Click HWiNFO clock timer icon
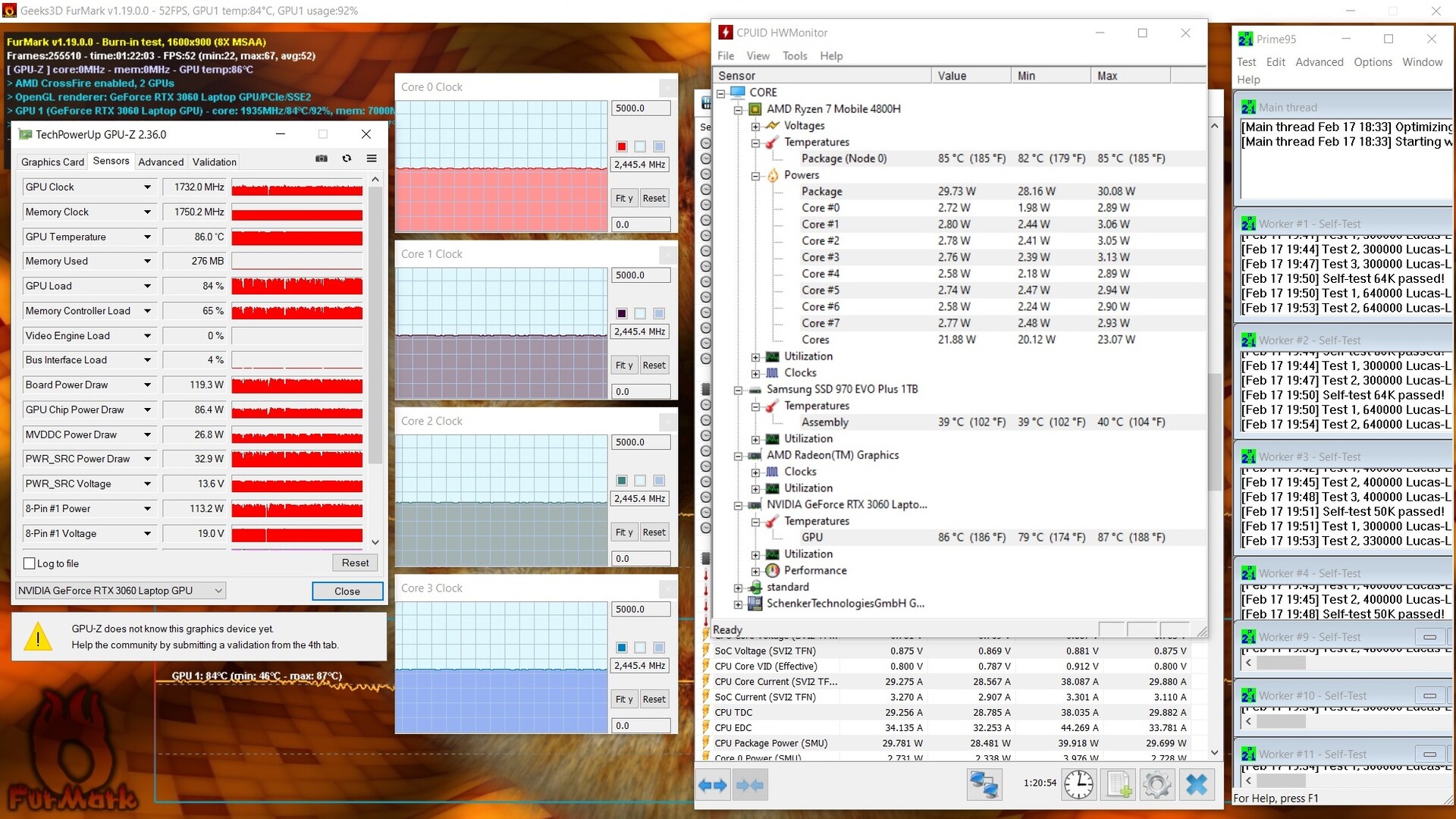1456x819 pixels. pos(1078,785)
